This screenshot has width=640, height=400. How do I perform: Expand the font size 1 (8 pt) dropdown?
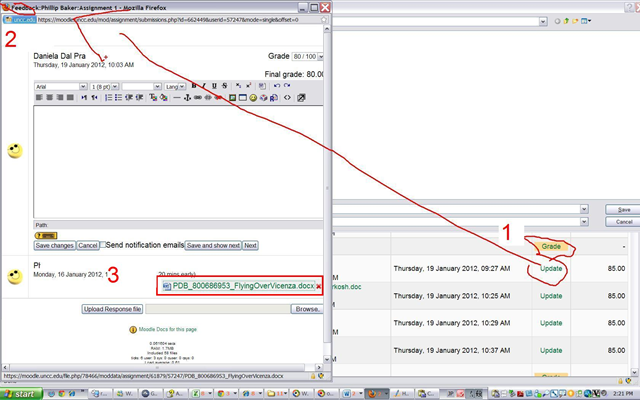tap(105, 86)
